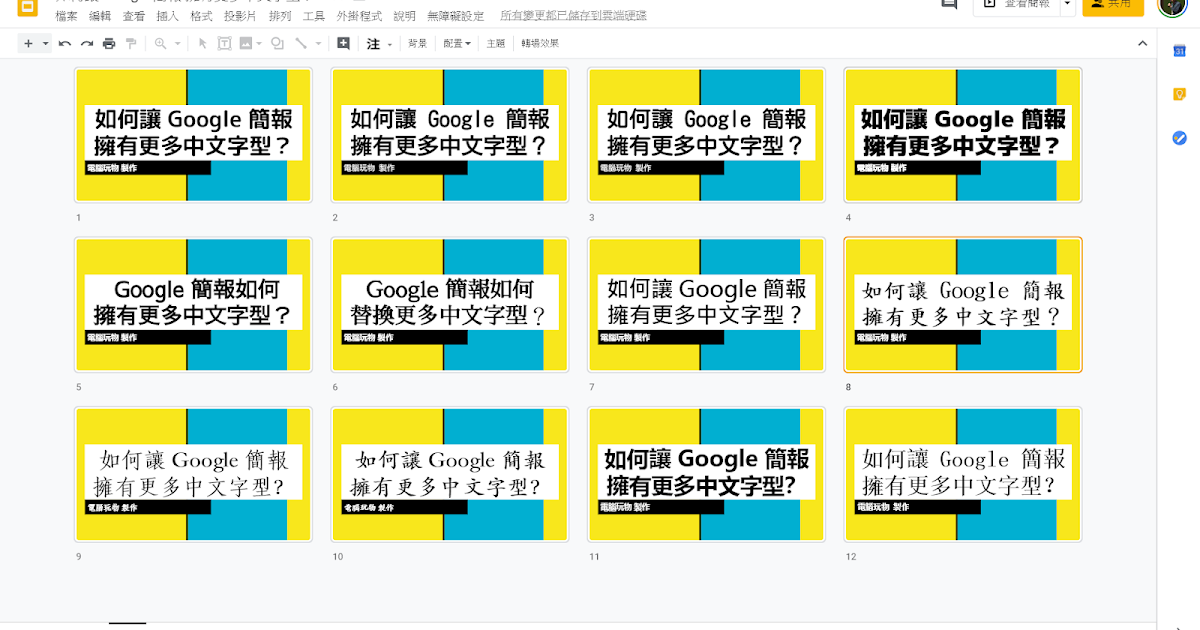Open the 投影片 menu
This screenshot has width=1200, height=630.
[x=240, y=16]
